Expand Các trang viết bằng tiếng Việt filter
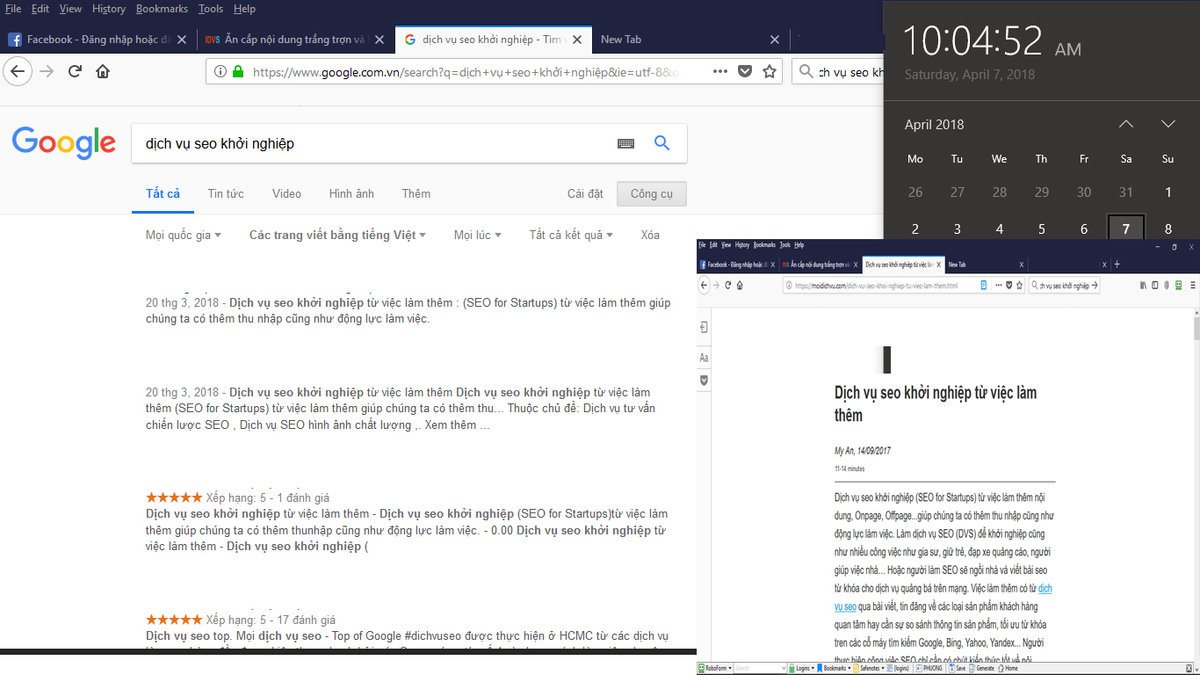Image resolution: width=1200 pixels, height=675 pixels. click(x=337, y=235)
